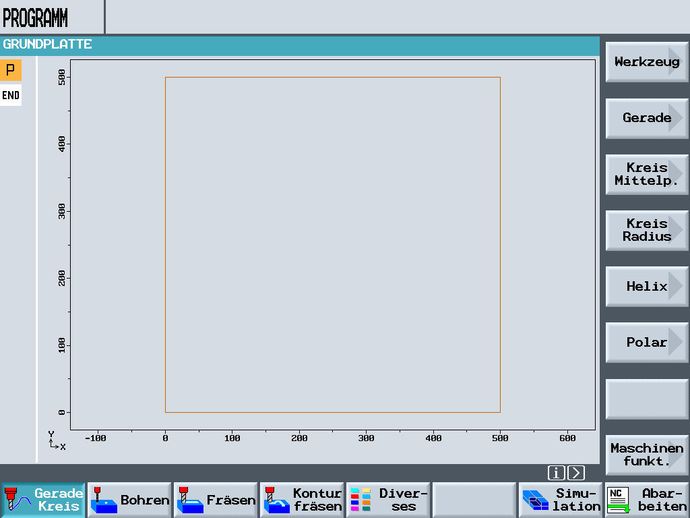
Task: Click the info 'i' icon
Action: coord(556,473)
